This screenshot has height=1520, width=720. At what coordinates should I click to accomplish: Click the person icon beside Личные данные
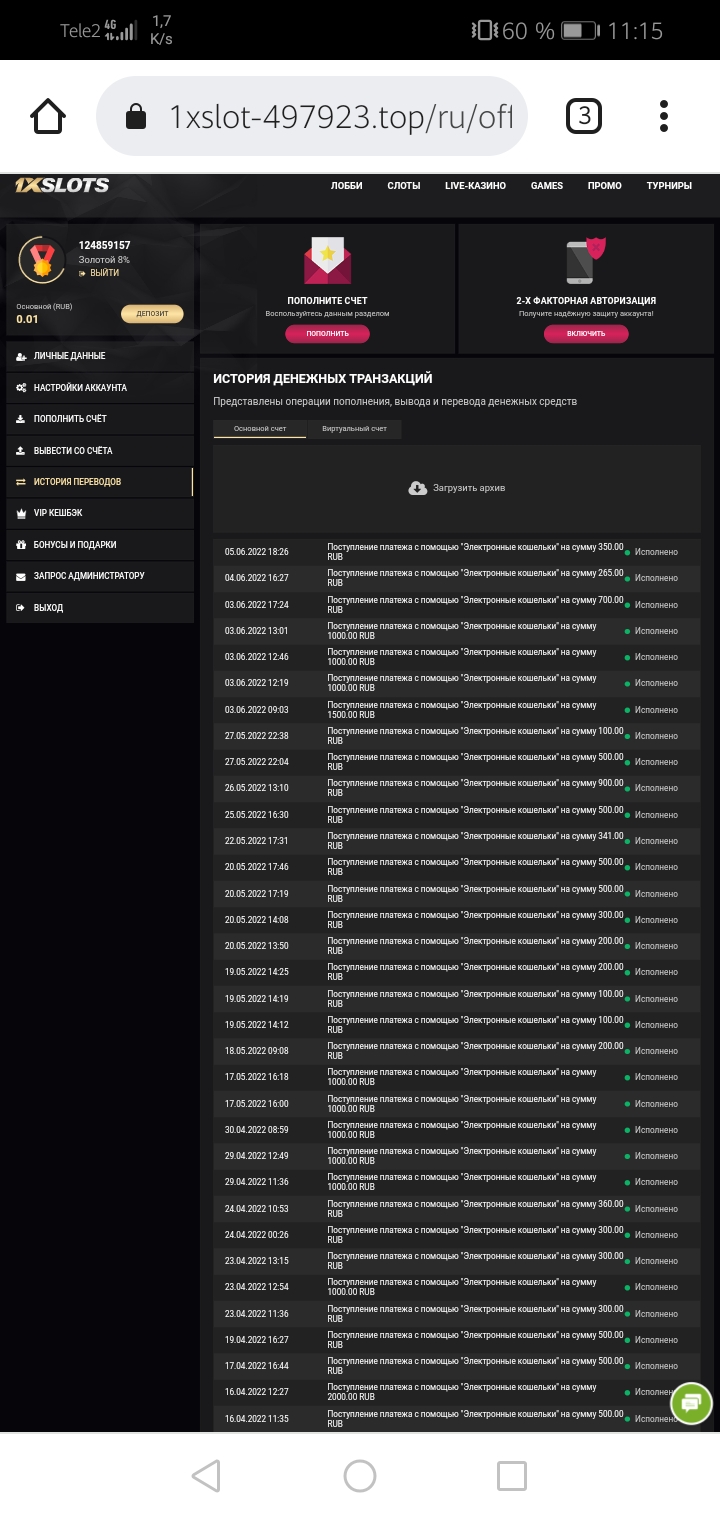[21, 356]
